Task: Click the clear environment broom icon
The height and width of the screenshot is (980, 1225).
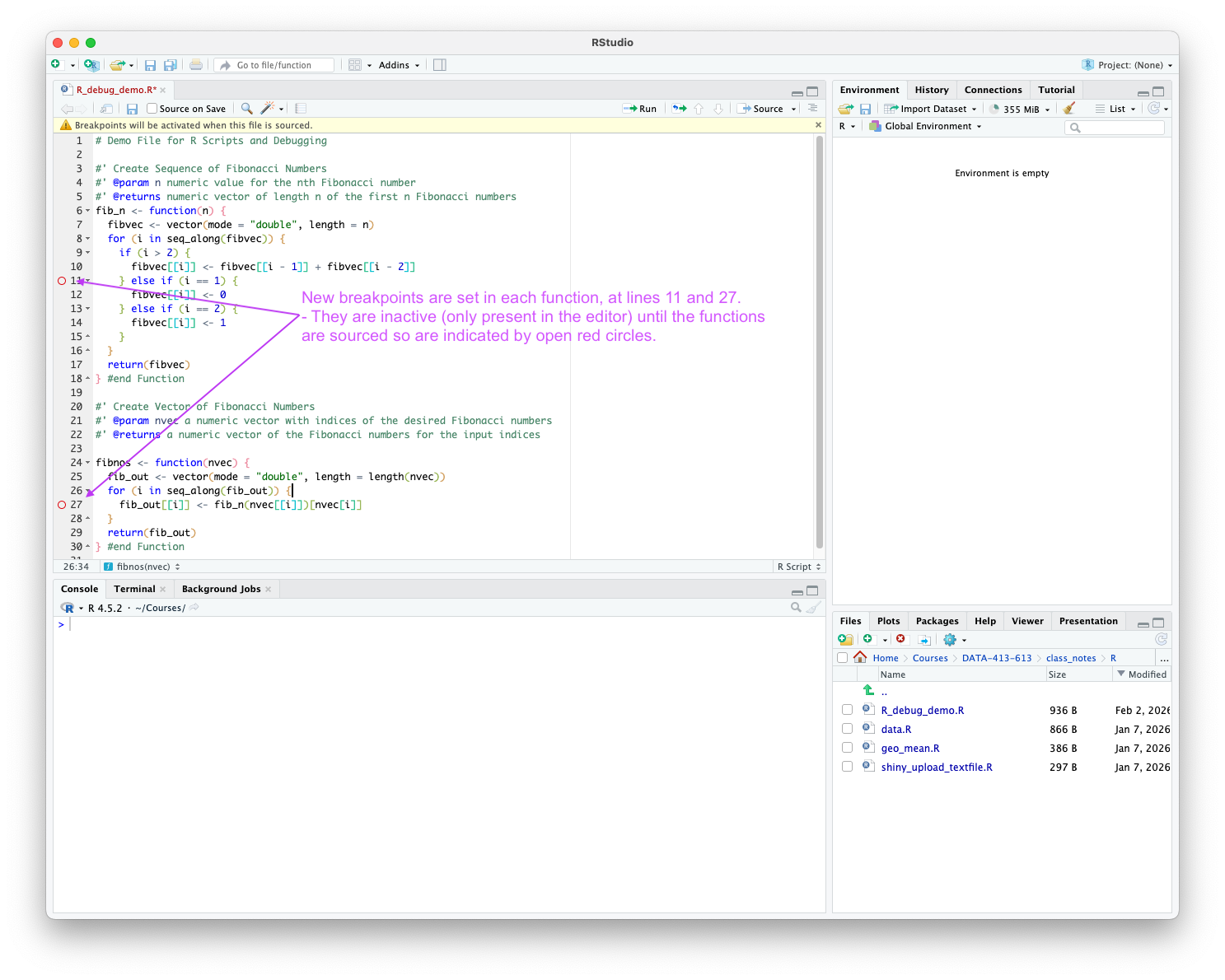Action: [1069, 109]
